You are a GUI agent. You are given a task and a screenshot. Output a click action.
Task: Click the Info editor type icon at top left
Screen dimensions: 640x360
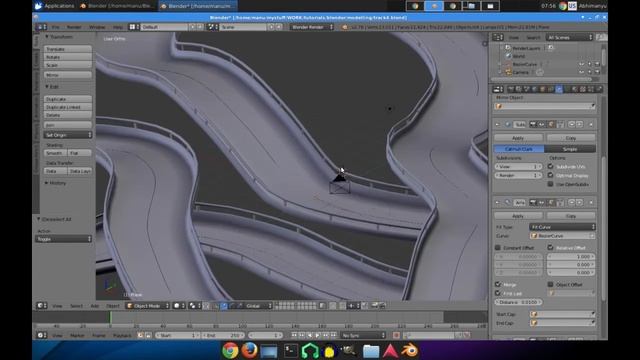coord(42,27)
